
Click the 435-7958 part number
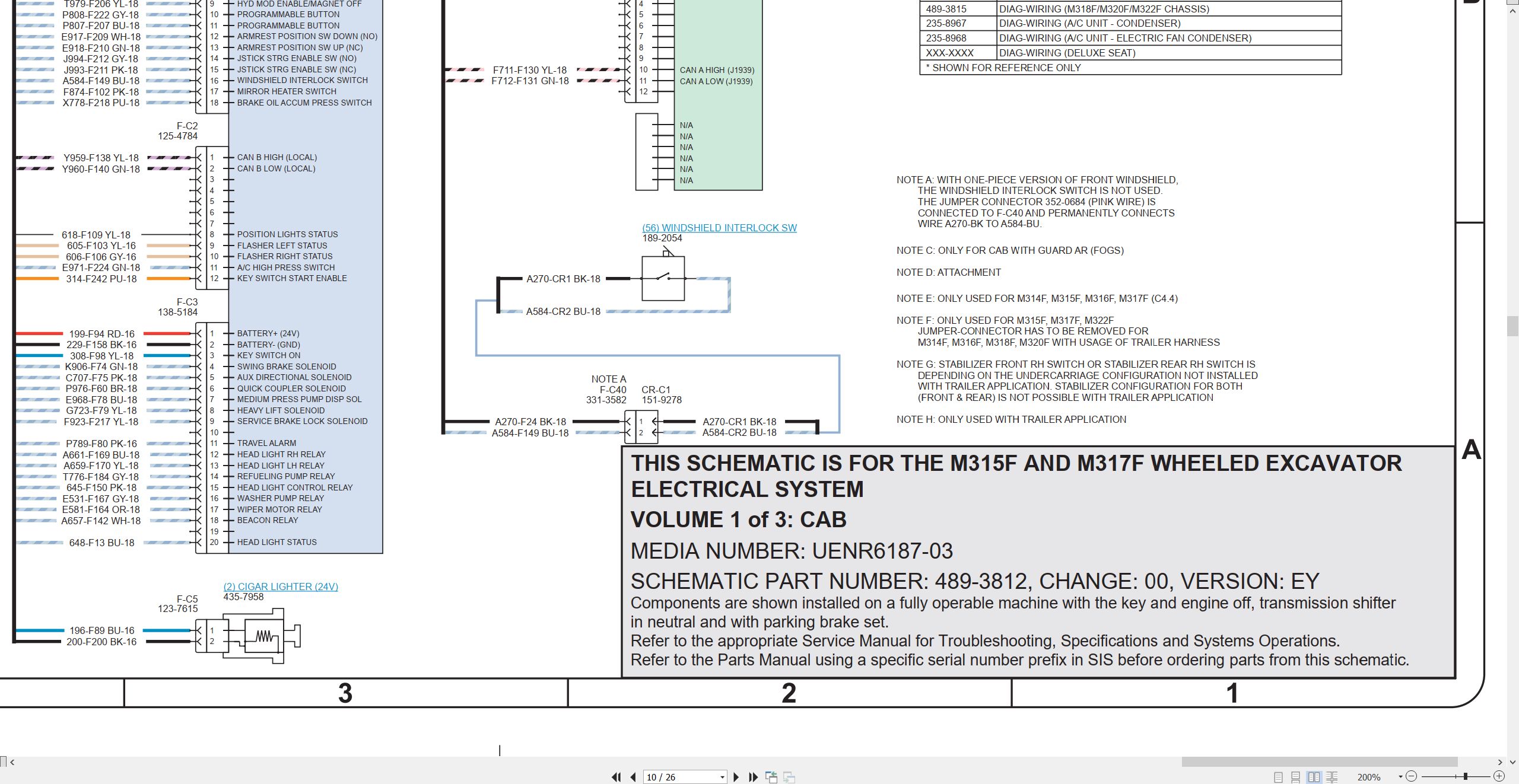243,597
